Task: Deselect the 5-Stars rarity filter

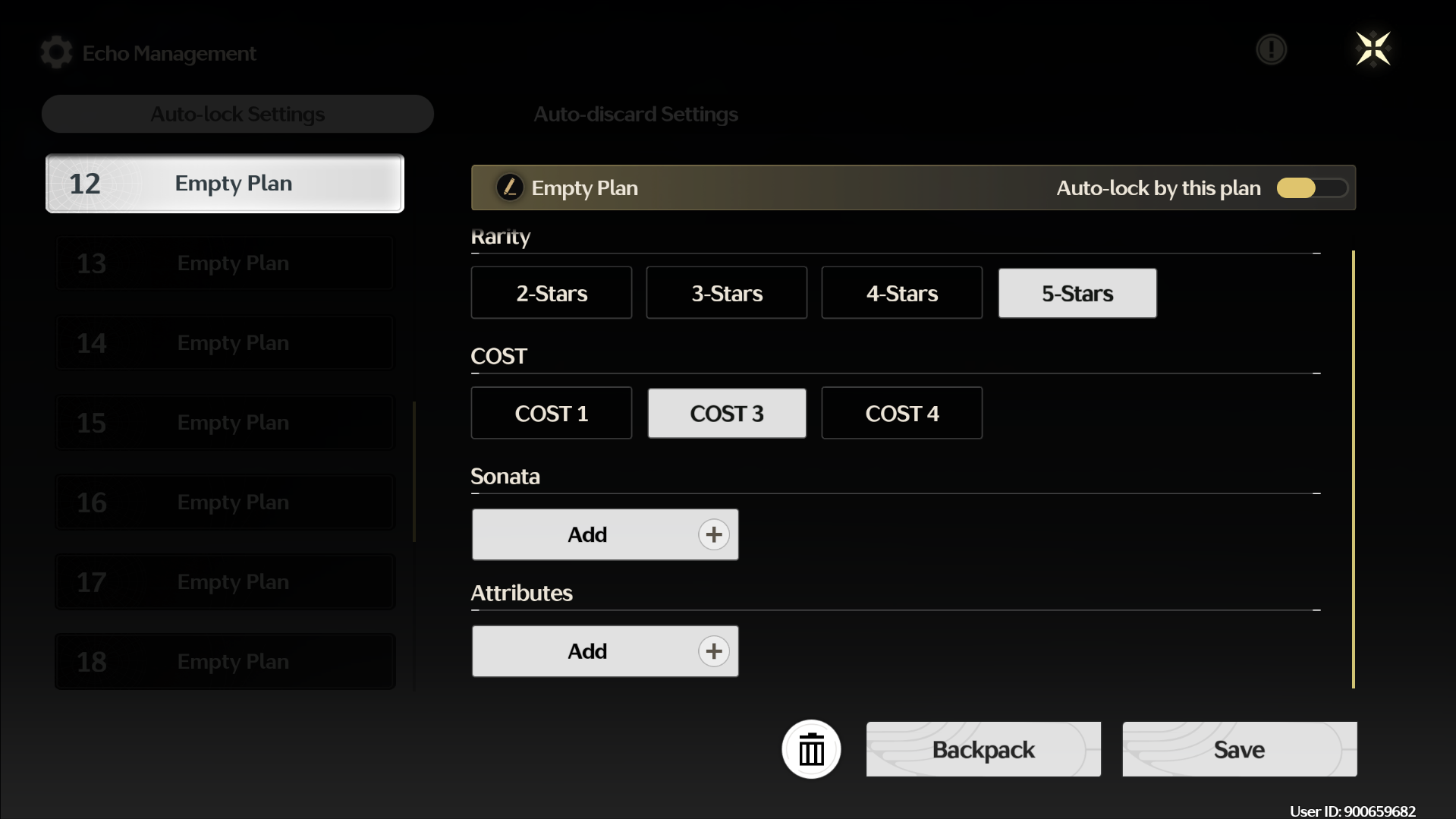Action: coord(1077,293)
